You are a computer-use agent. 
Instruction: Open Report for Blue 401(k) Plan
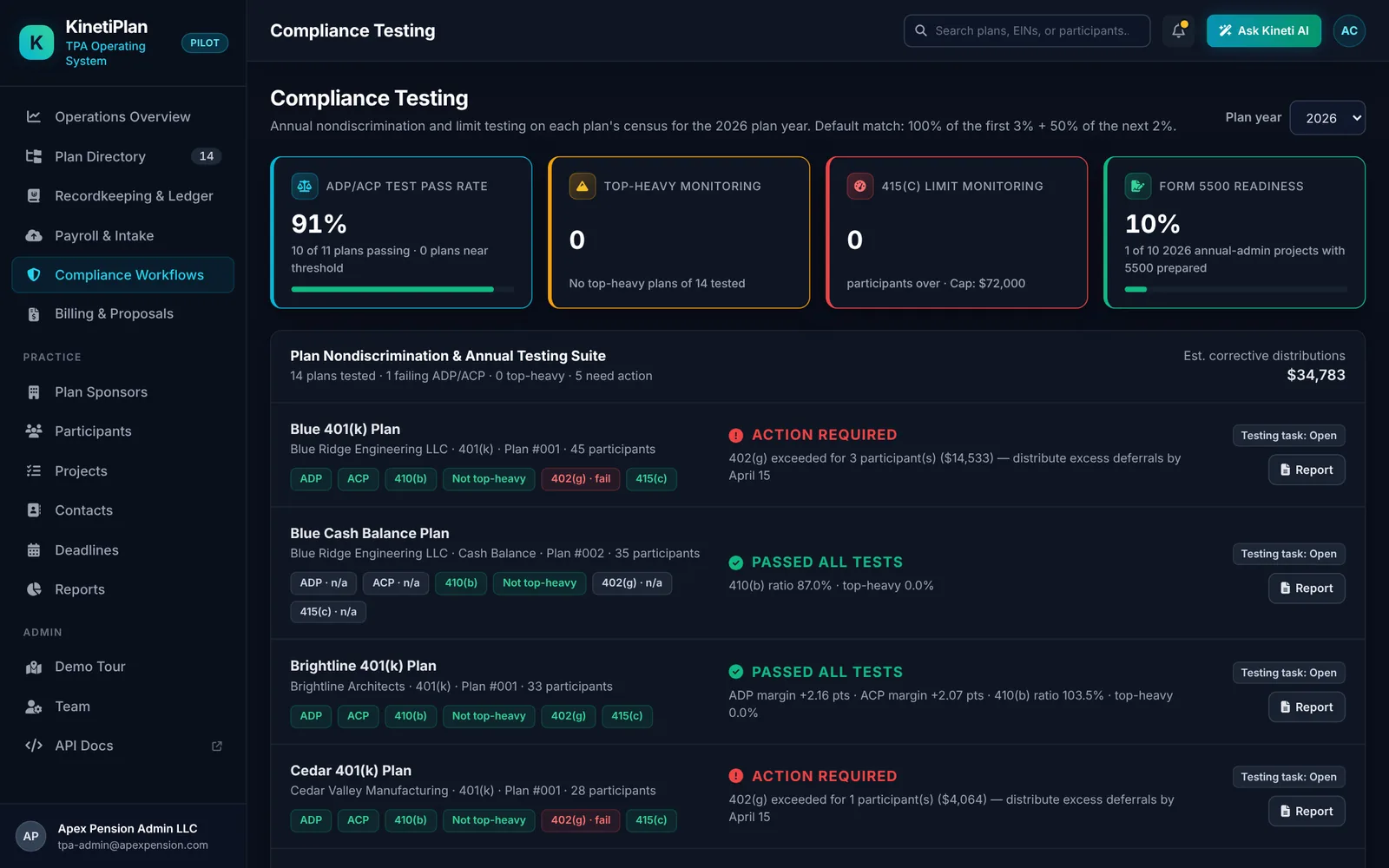click(1307, 470)
